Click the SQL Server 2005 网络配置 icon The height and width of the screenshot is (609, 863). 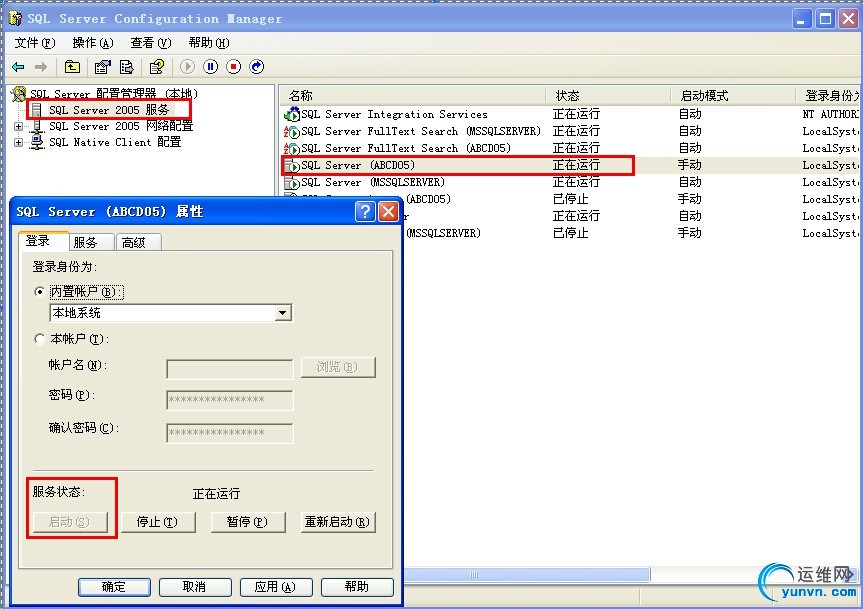[x=37, y=127]
